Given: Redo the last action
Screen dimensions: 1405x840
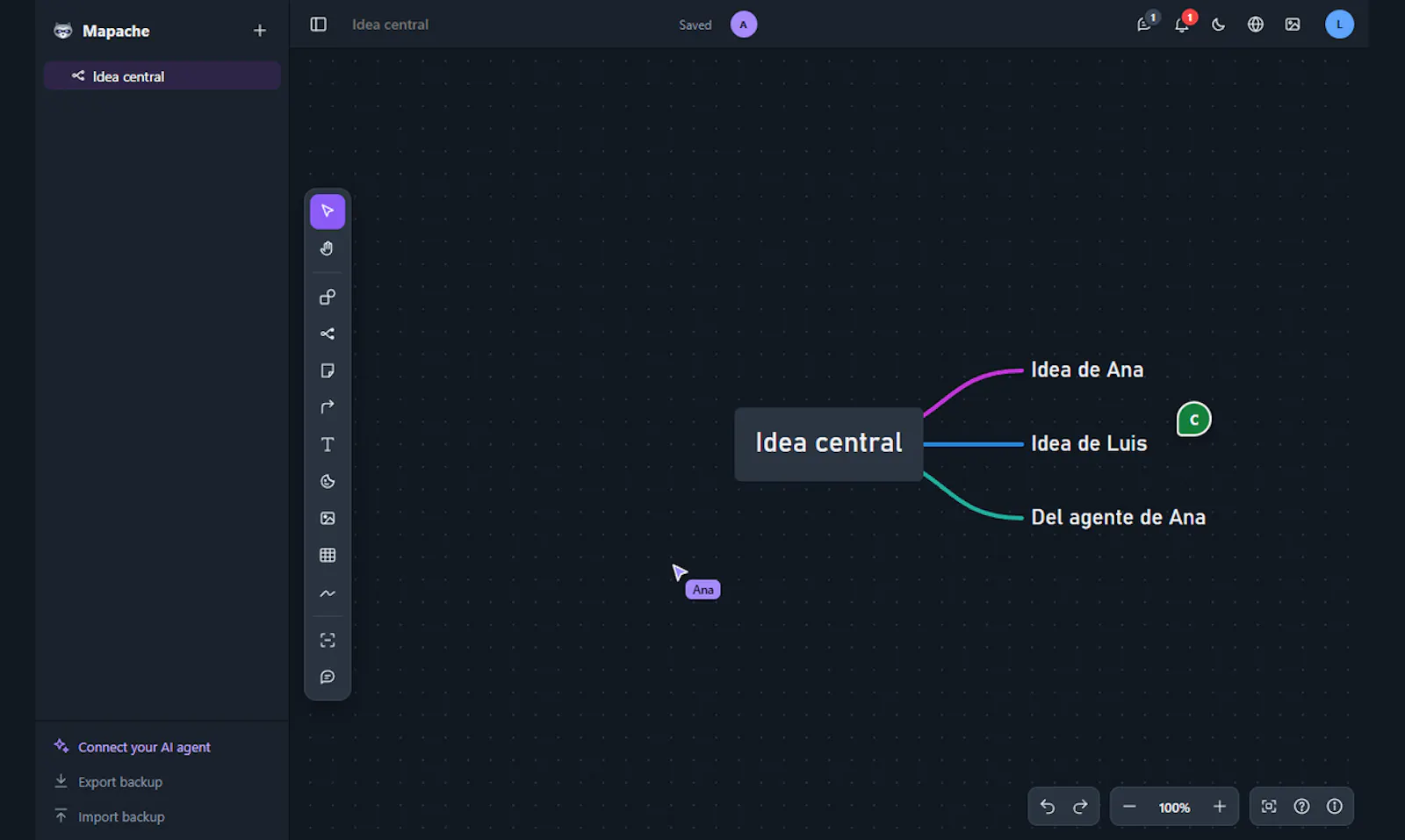Looking at the screenshot, I should 1081,807.
